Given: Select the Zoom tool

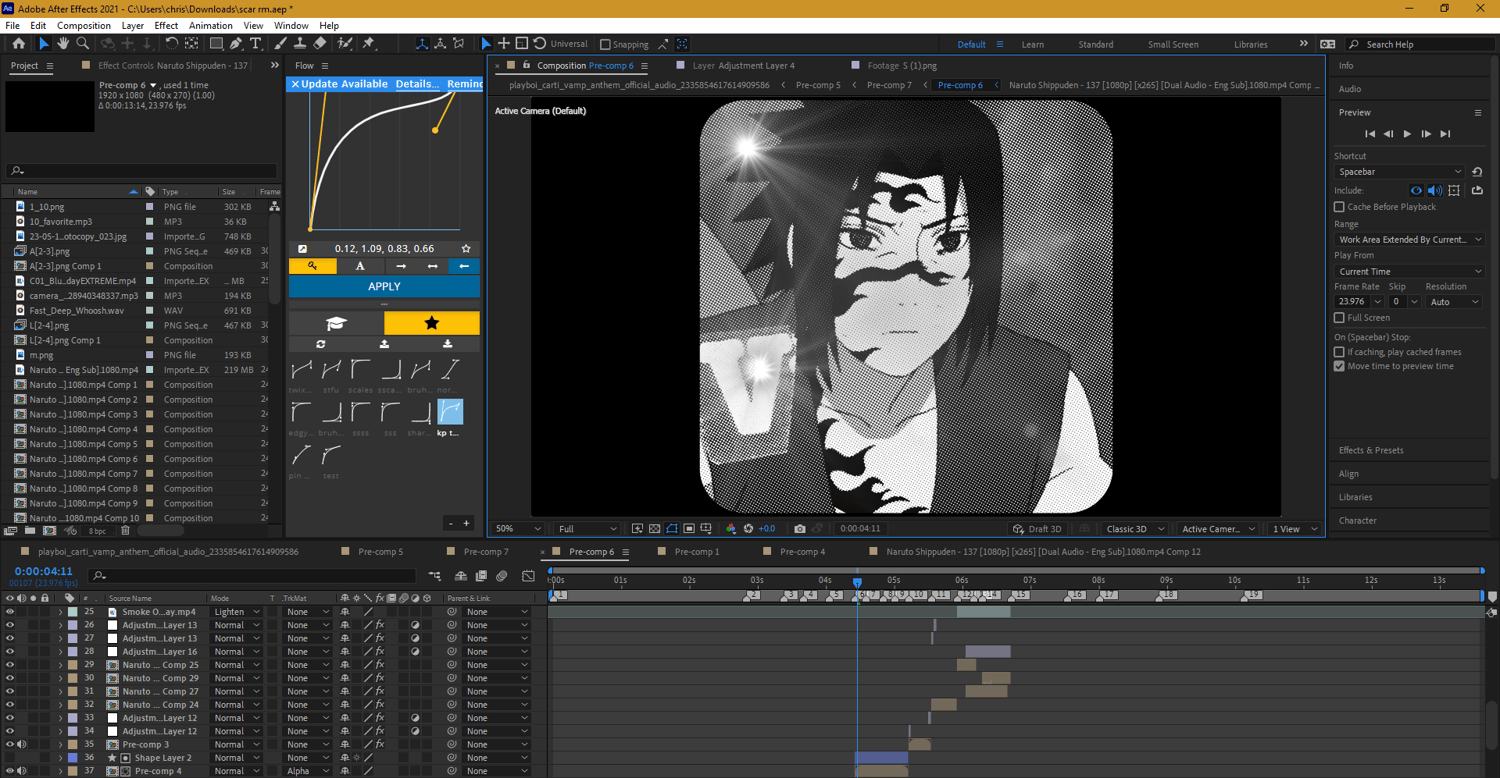Looking at the screenshot, I should click(83, 44).
